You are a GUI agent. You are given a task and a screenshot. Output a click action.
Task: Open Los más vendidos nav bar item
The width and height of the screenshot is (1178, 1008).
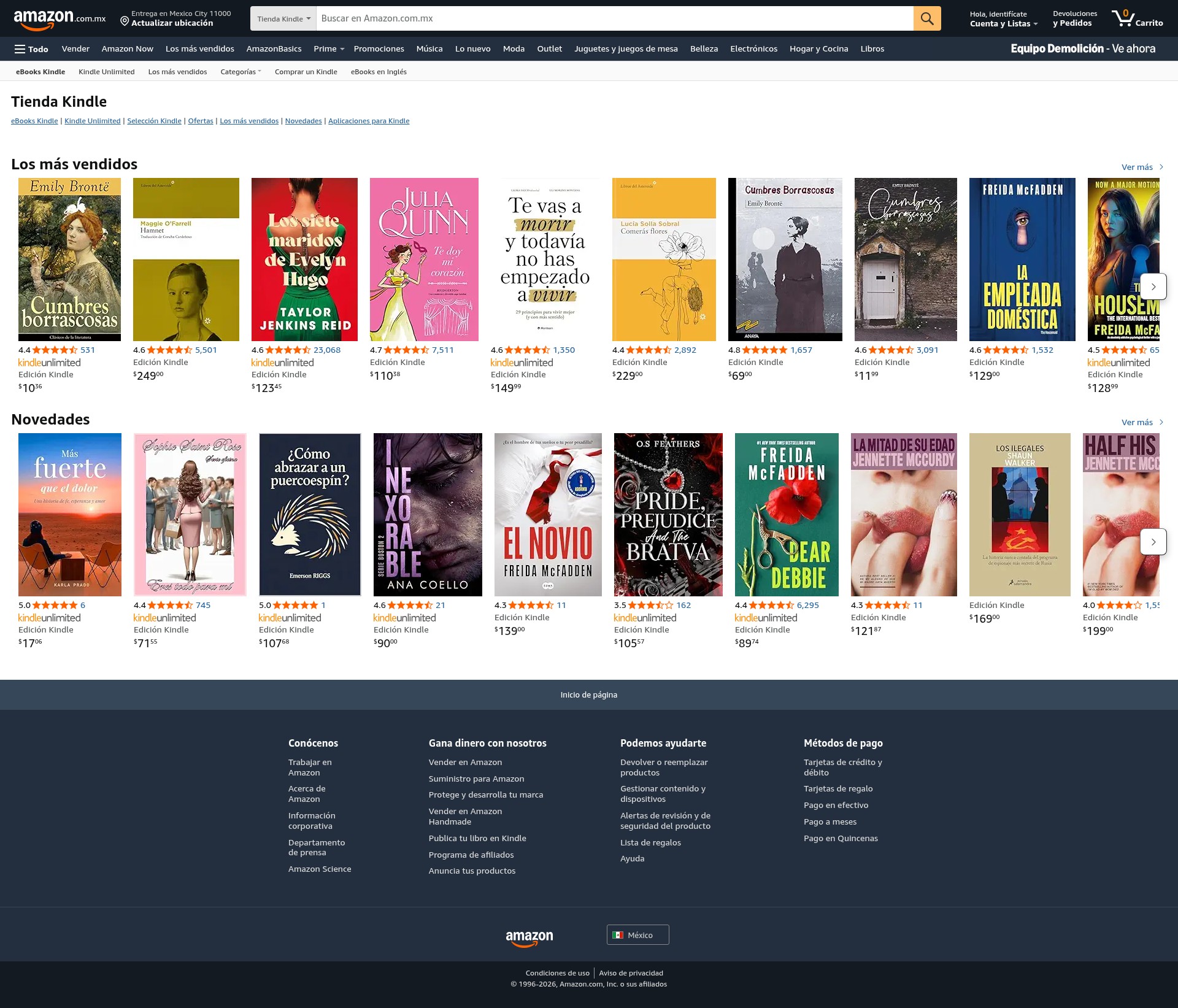click(x=199, y=49)
